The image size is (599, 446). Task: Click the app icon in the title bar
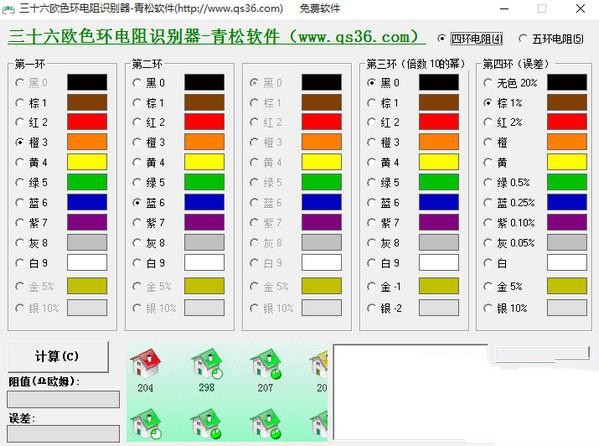(x=8, y=9)
